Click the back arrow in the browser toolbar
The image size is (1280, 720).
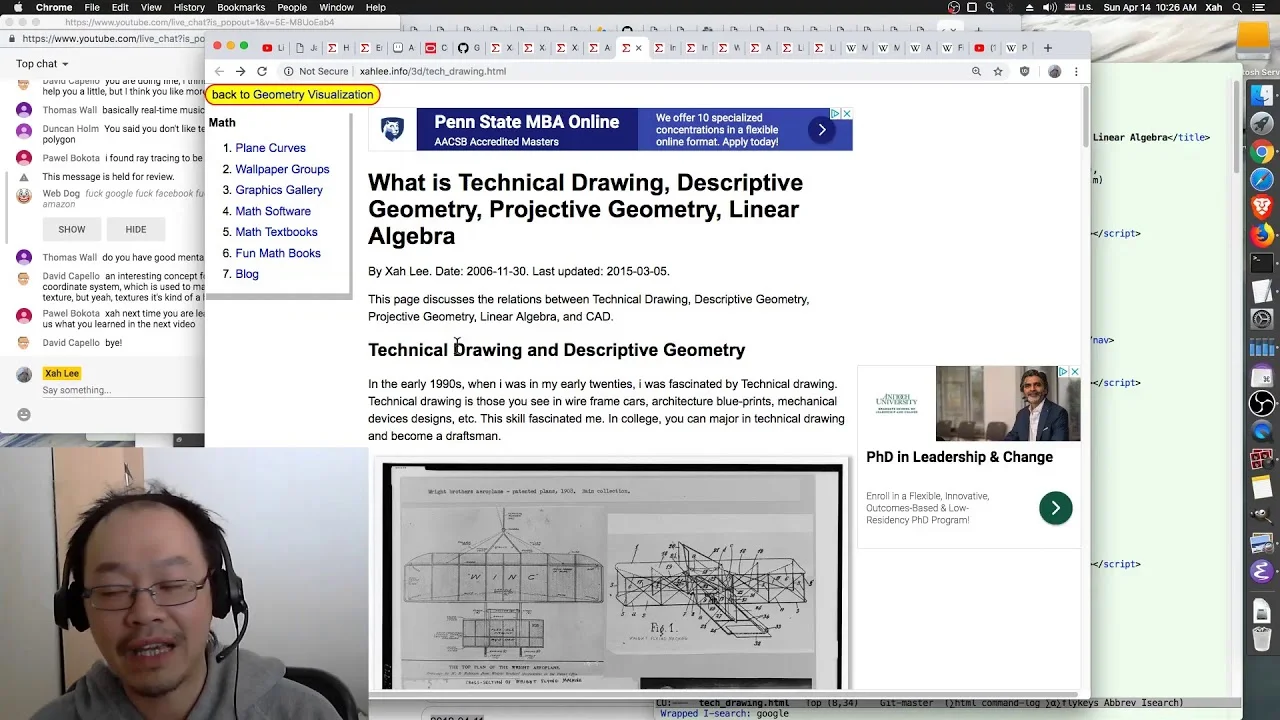pyautogui.click(x=219, y=71)
